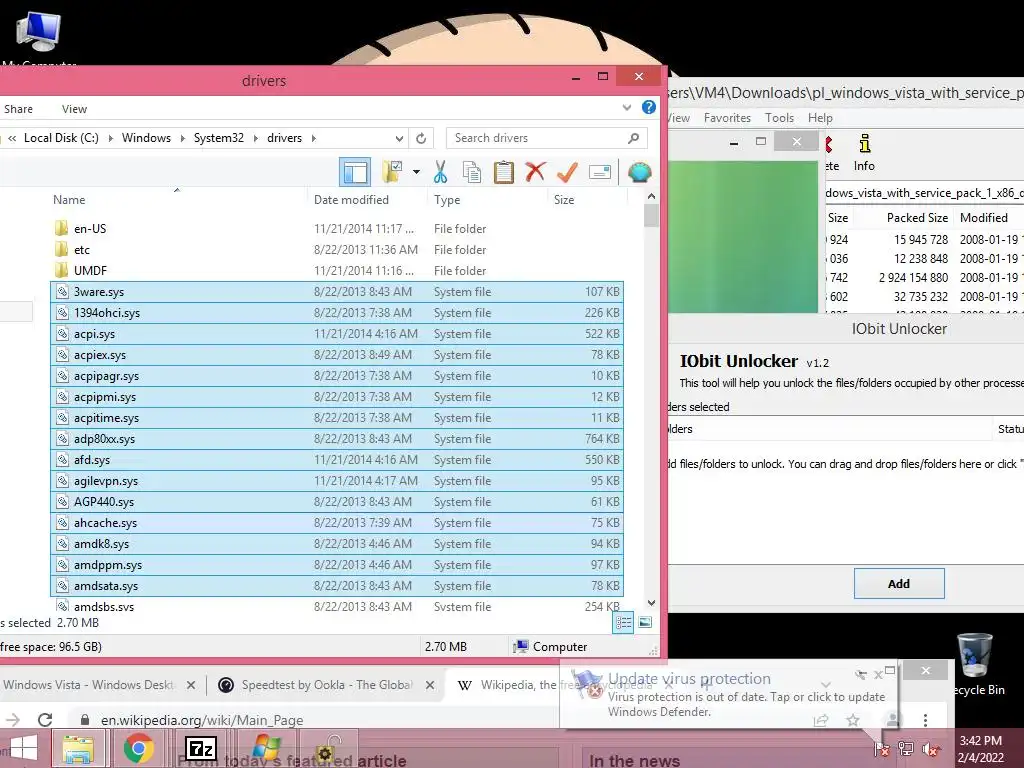This screenshot has height=768, width=1024.
Task: Expand the breadcrumb overflow double chevron
Action: (x=12, y=138)
